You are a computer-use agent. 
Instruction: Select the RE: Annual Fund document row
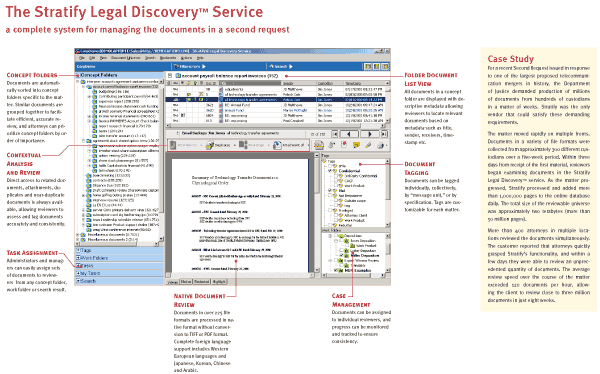[x=276, y=105]
